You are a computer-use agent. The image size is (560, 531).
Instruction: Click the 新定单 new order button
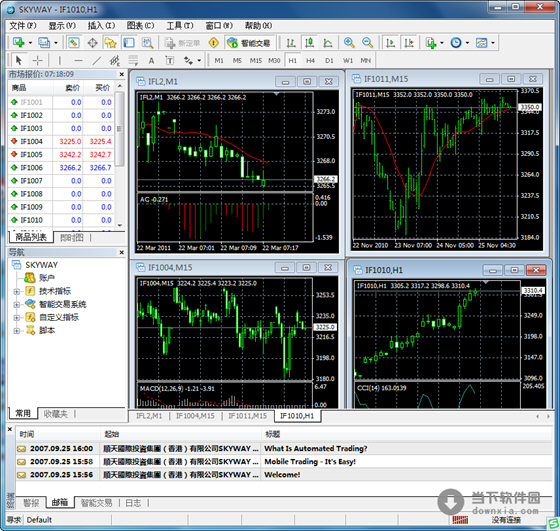click(x=182, y=43)
